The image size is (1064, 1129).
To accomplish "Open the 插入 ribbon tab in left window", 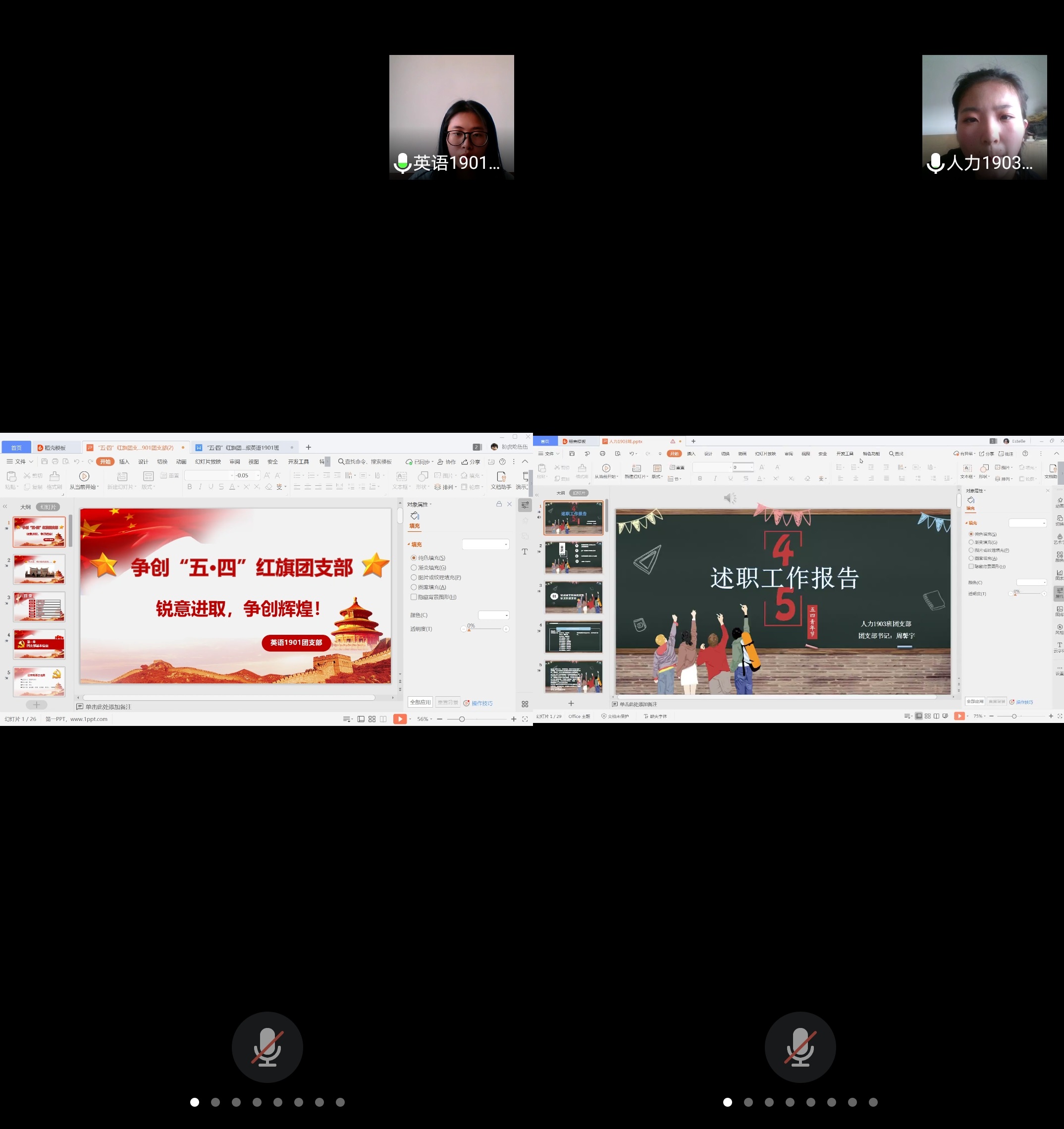I will pos(124,462).
